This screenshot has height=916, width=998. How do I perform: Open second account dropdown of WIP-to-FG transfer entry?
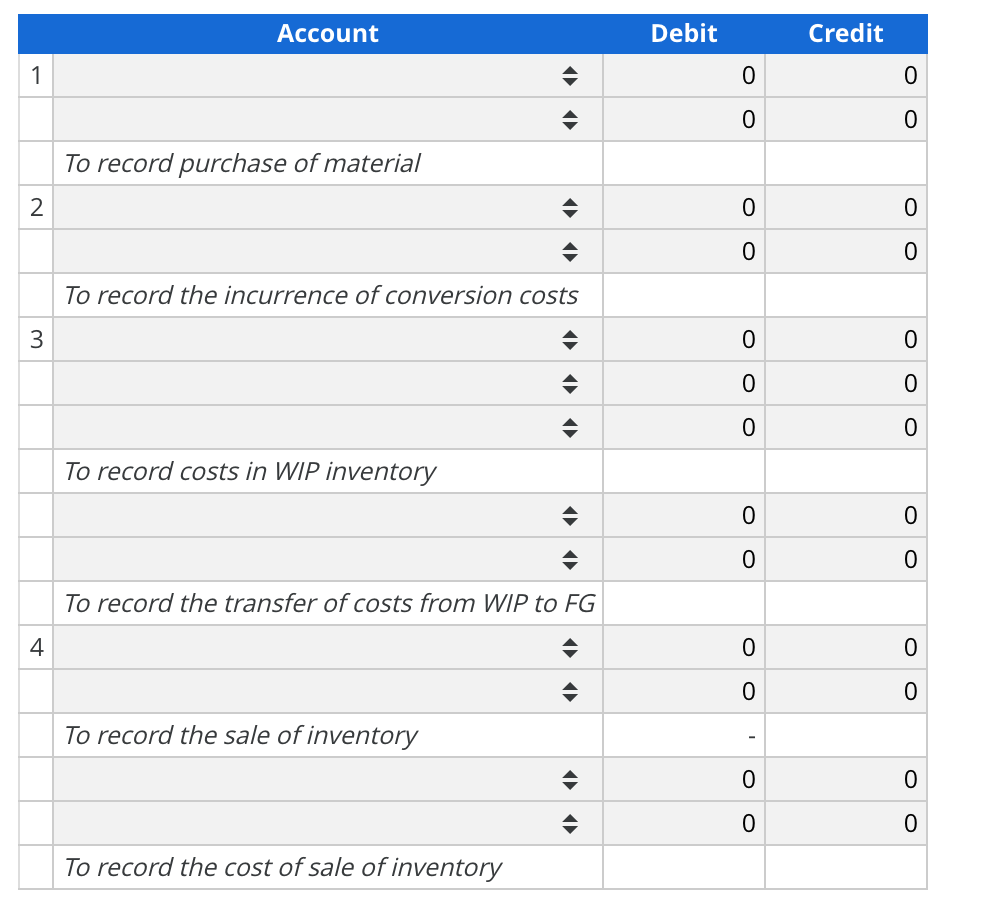click(x=328, y=560)
